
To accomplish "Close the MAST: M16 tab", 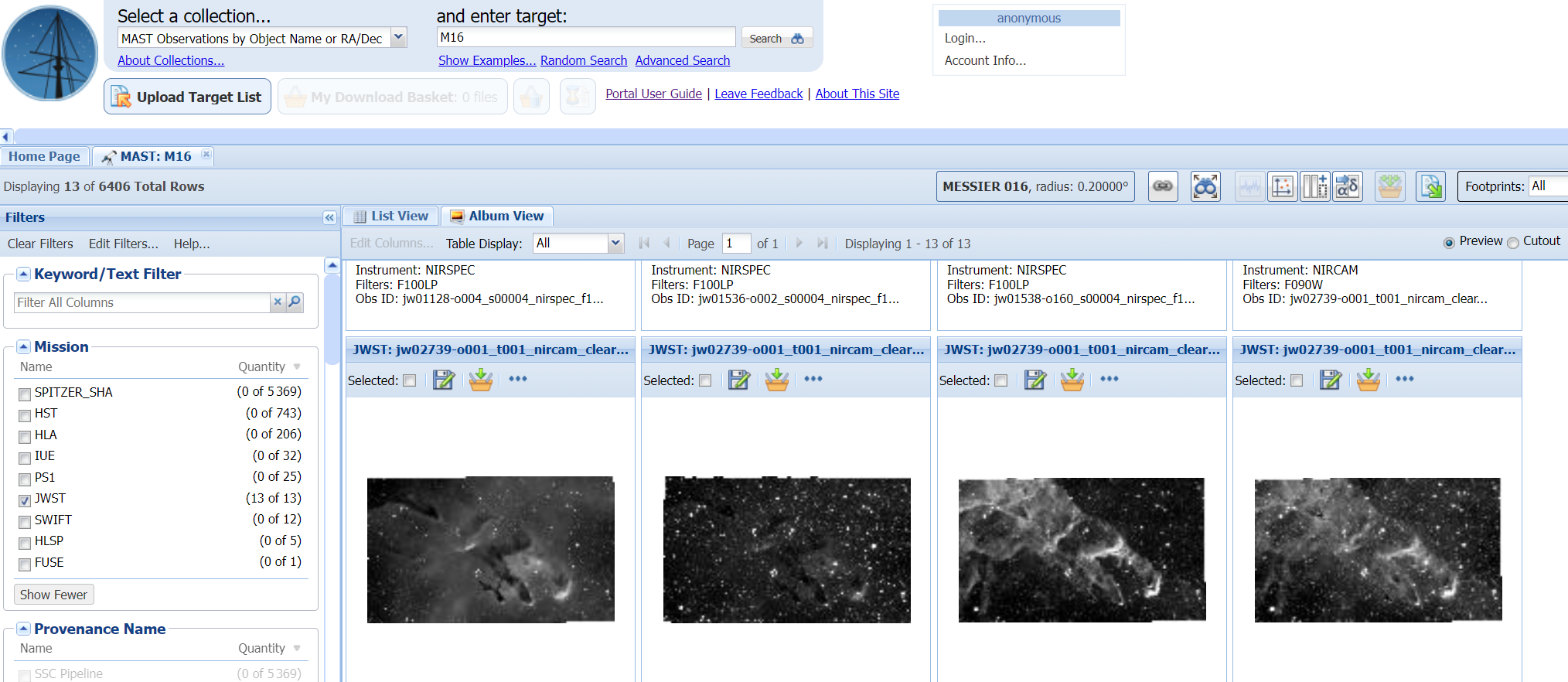I will (x=206, y=155).
